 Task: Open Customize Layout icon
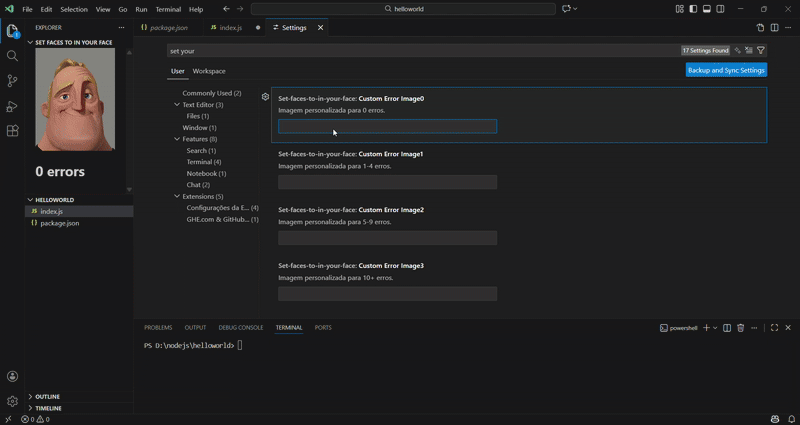tap(680, 9)
